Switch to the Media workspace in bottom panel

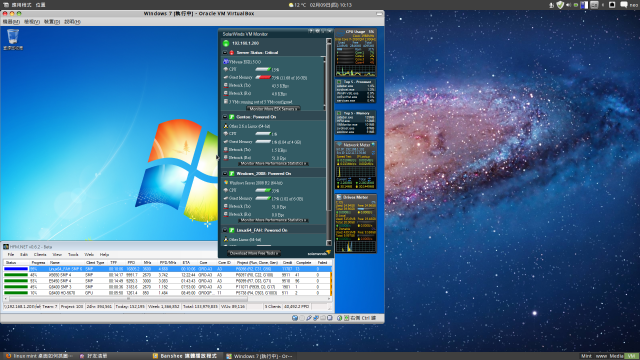(x=617, y=356)
